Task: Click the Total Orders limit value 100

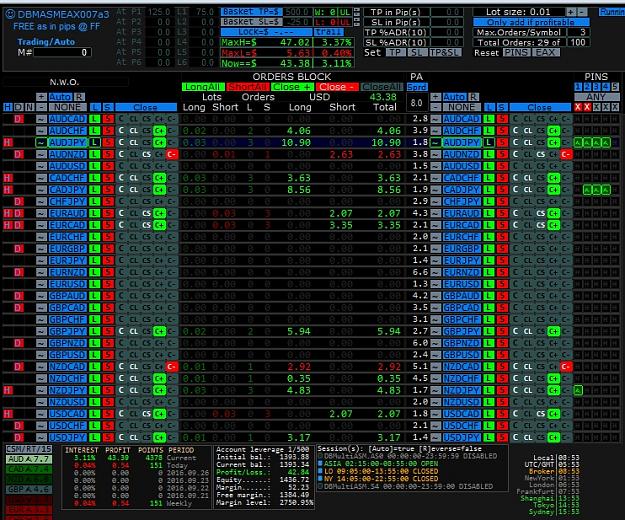Action: click(578, 42)
